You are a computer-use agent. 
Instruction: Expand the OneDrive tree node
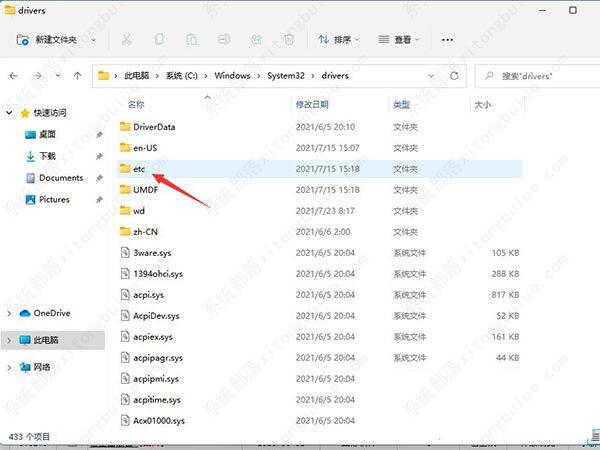pyautogui.click(x=9, y=313)
